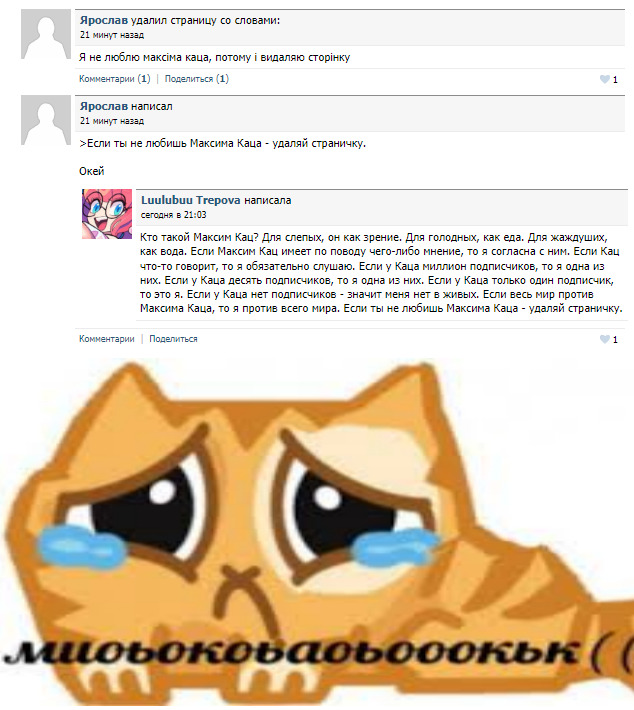The image size is (634, 710).
Task: Open Ярослав's profile from the "написал" post header
Action: point(104,106)
